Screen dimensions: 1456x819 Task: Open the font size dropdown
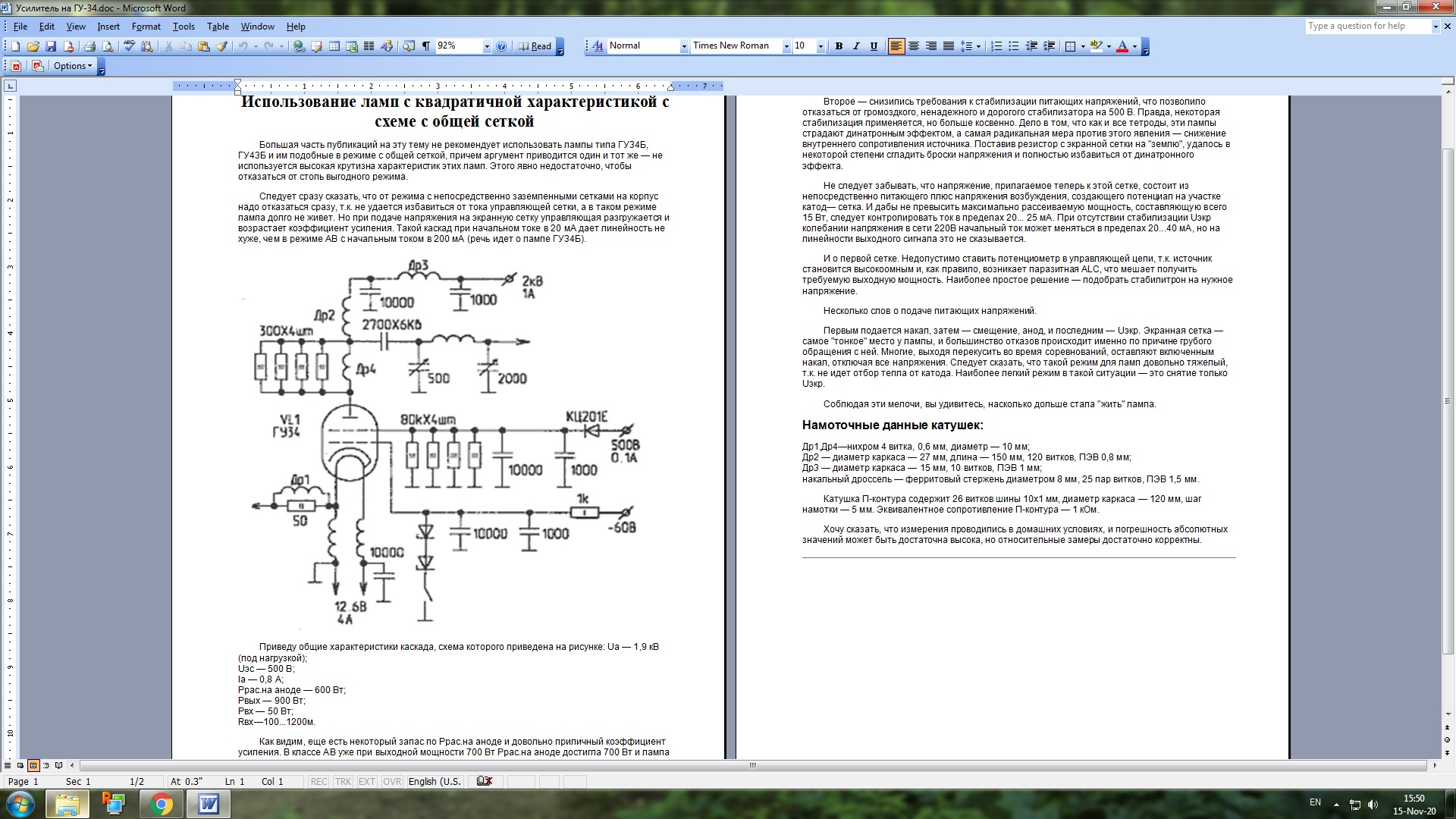(x=820, y=46)
